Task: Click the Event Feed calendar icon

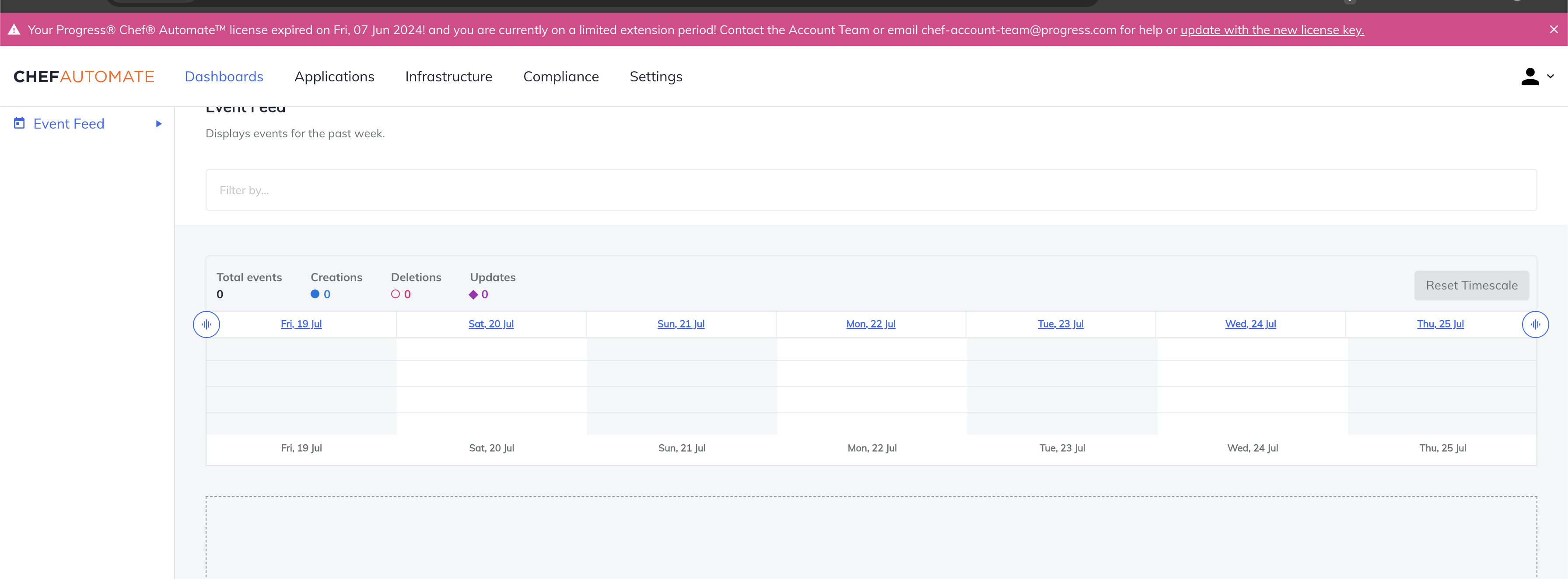Action: pos(19,123)
